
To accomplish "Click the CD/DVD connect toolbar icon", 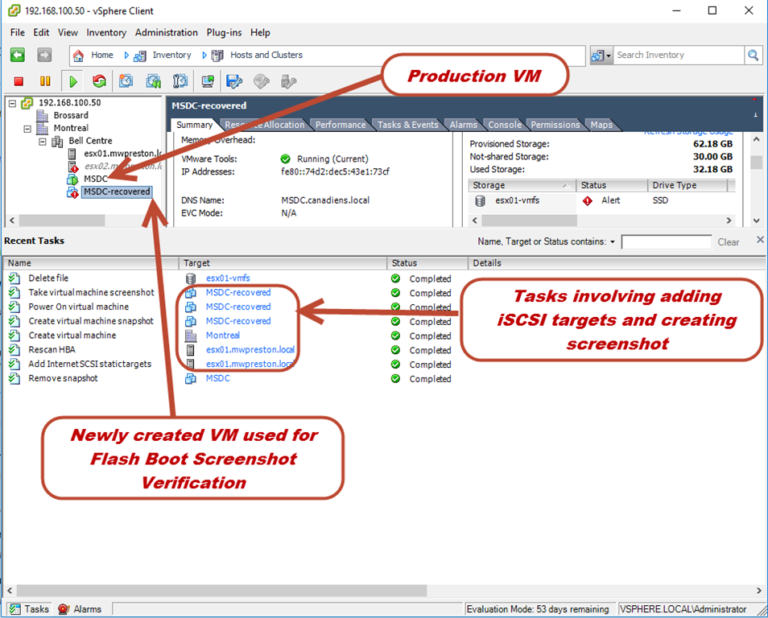I will (x=261, y=81).
